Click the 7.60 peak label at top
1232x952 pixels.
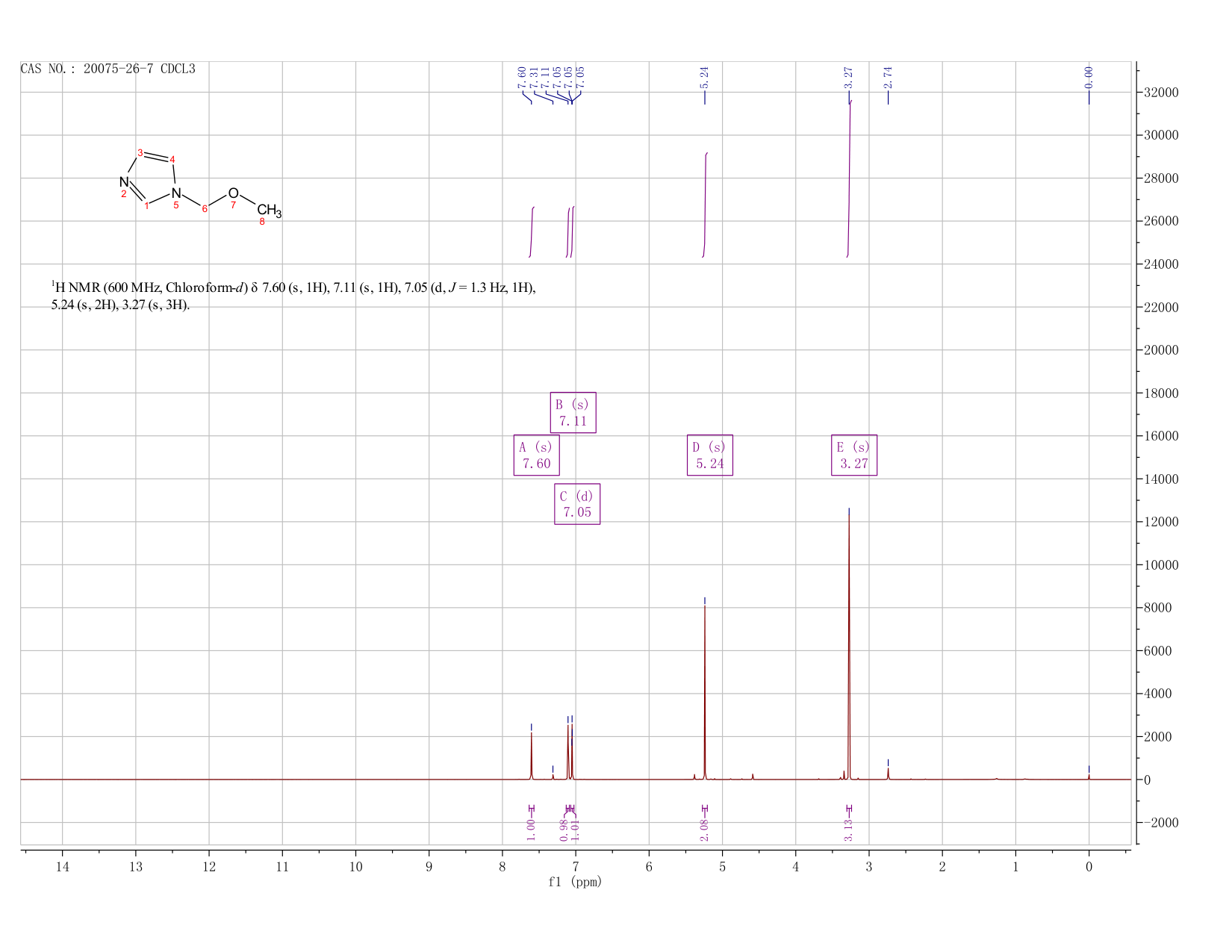coord(522,77)
